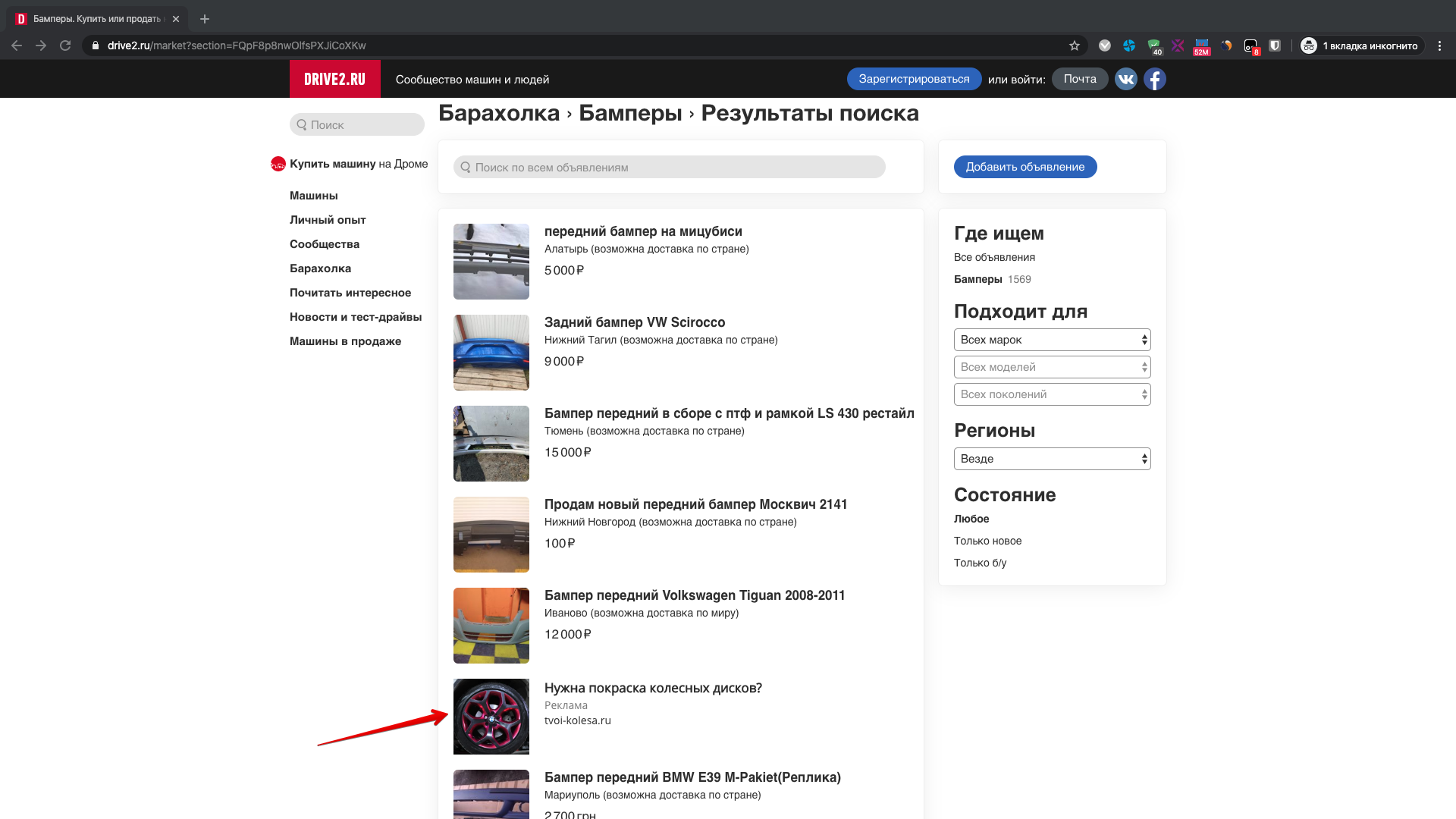Sign in with the VK icon
The width and height of the screenshot is (1456, 819).
1125,78
